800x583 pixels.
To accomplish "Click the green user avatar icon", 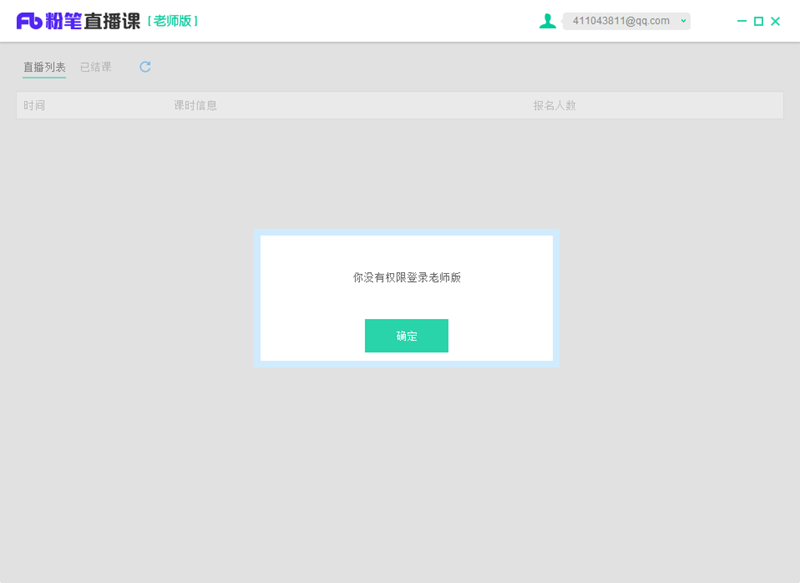I will (547, 20).
